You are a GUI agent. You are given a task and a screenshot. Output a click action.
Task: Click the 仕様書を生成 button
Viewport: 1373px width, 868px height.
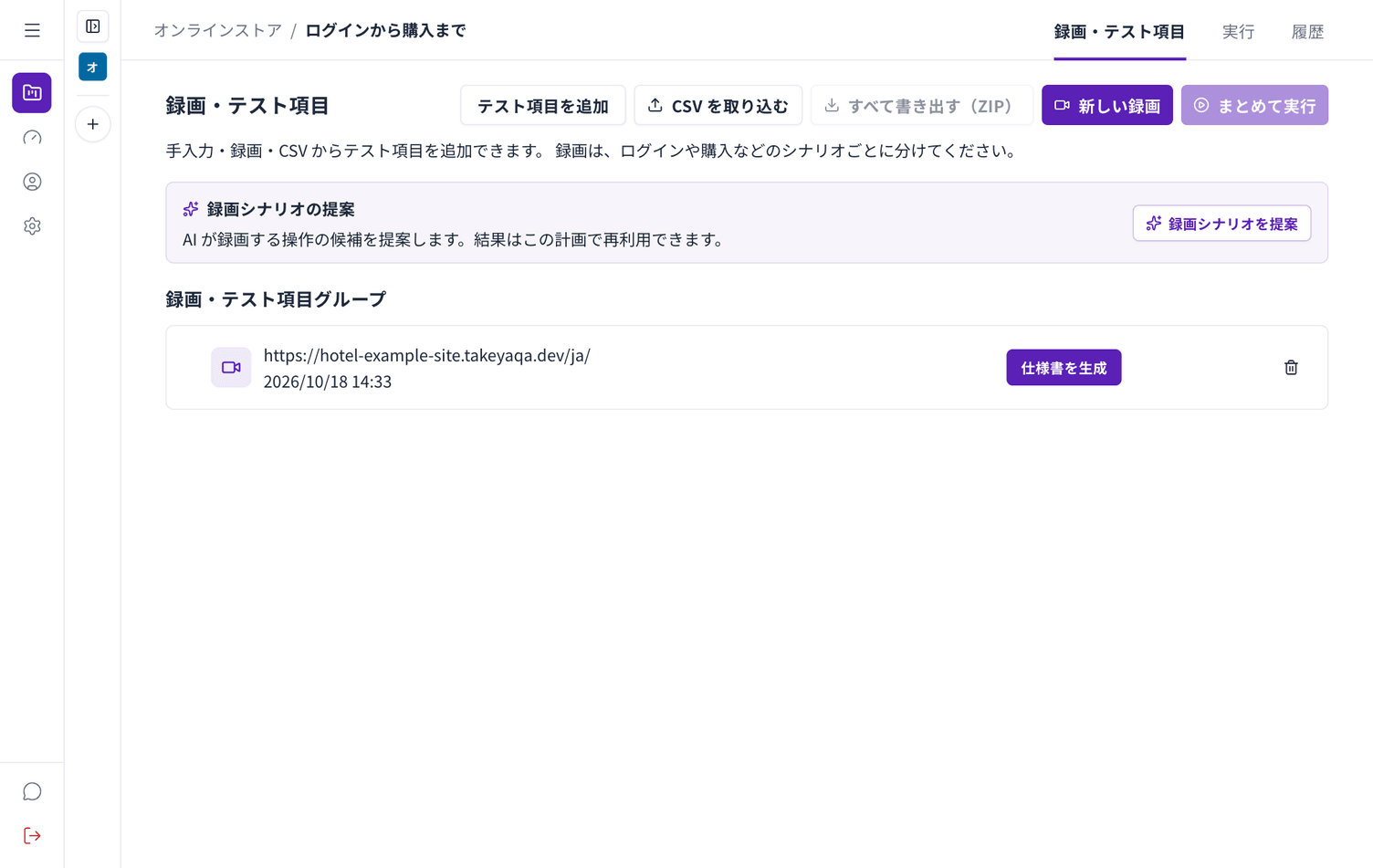1064,368
